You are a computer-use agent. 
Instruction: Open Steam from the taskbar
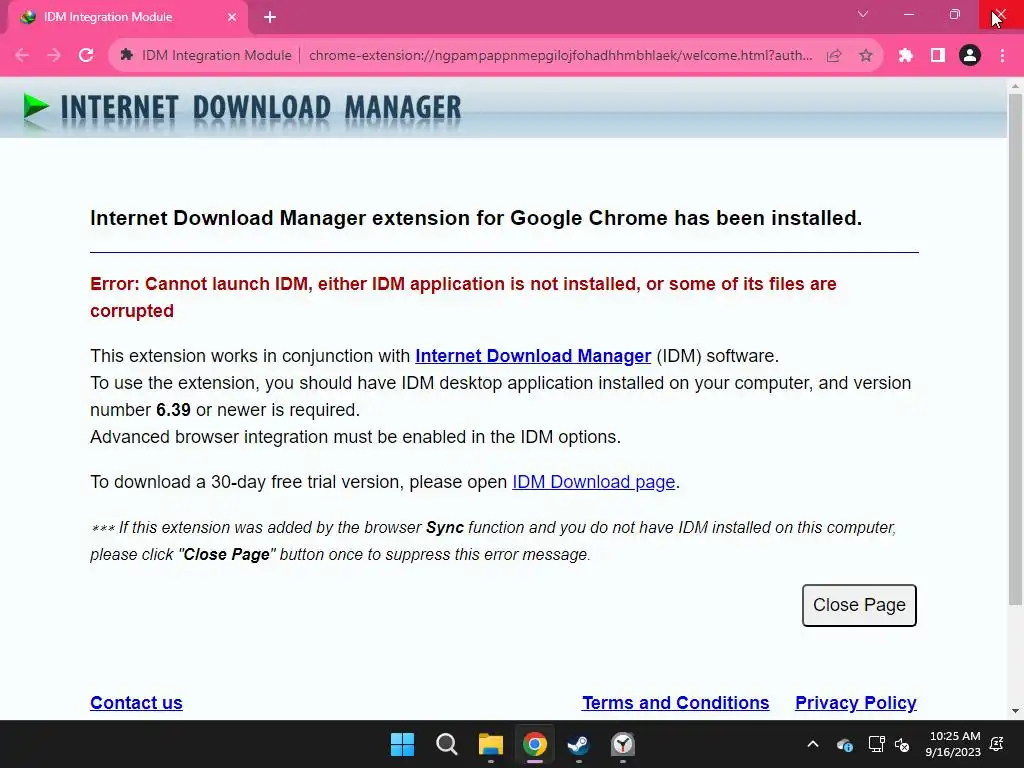coord(578,744)
